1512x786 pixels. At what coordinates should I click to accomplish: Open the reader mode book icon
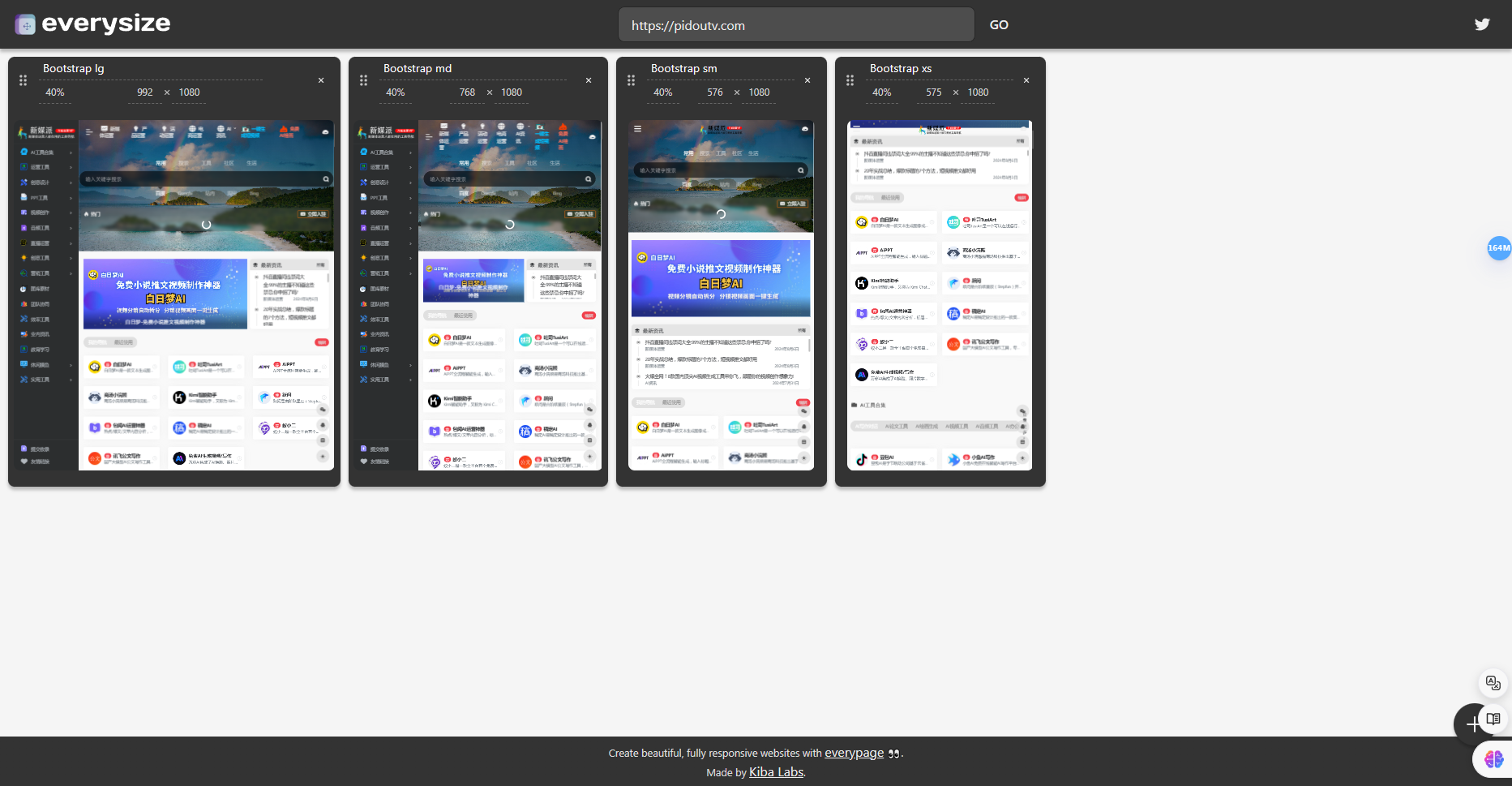(x=1493, y=719)
